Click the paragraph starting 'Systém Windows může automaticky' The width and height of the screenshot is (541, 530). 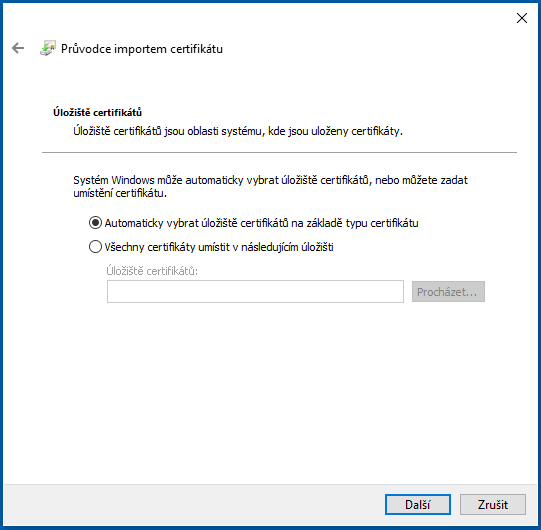click(x=270, y=186)
